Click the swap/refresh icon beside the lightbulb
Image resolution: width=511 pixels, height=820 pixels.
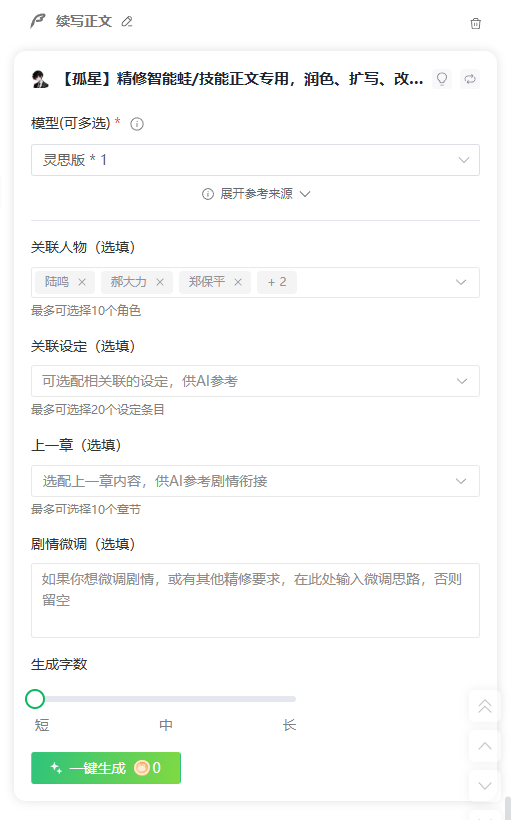click(470, 79)
